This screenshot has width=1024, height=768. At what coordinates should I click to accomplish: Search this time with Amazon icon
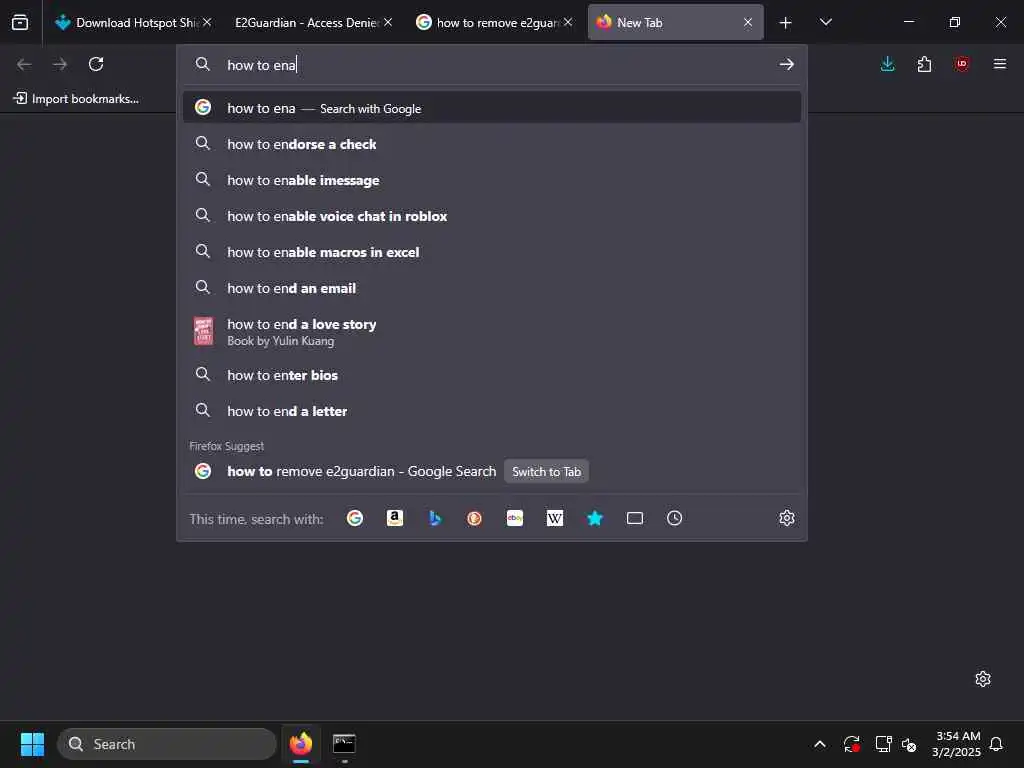(394, 518)
